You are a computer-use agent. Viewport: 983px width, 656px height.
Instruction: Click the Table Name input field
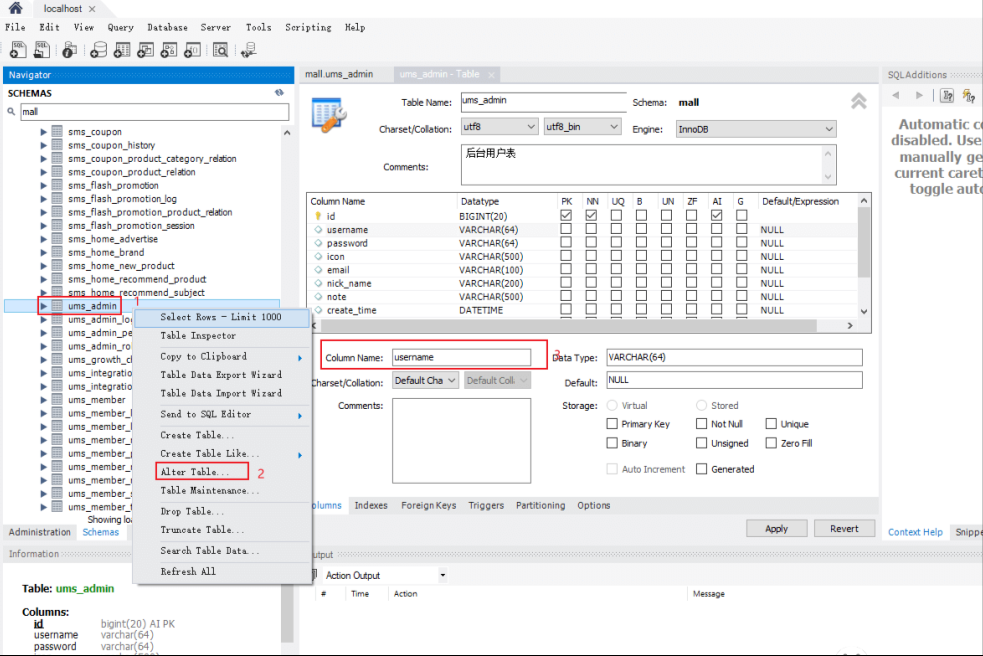543,101
